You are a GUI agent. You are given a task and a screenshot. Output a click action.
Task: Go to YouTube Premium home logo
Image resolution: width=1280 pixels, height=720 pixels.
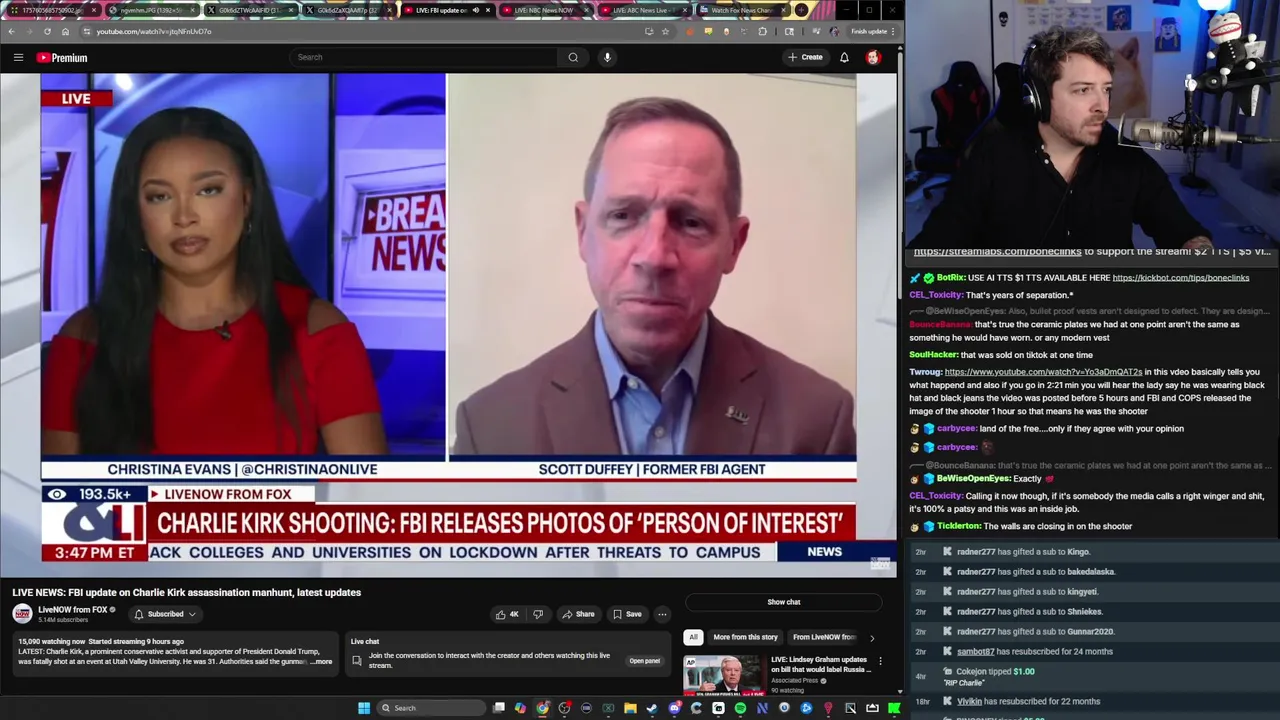tap(62, 57)
